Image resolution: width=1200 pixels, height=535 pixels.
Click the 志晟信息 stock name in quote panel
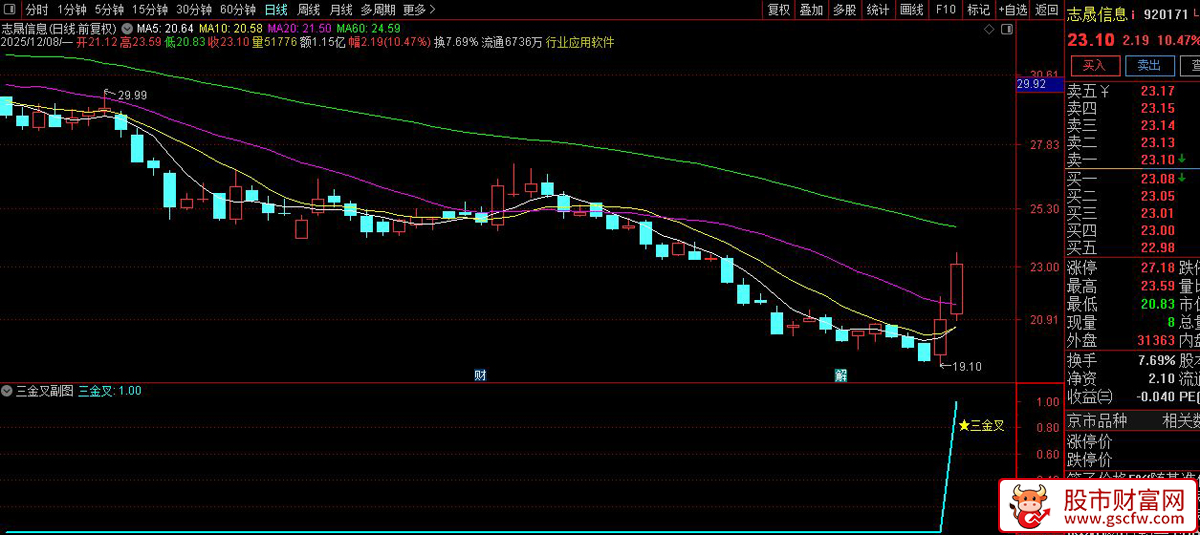point(1097,15)
